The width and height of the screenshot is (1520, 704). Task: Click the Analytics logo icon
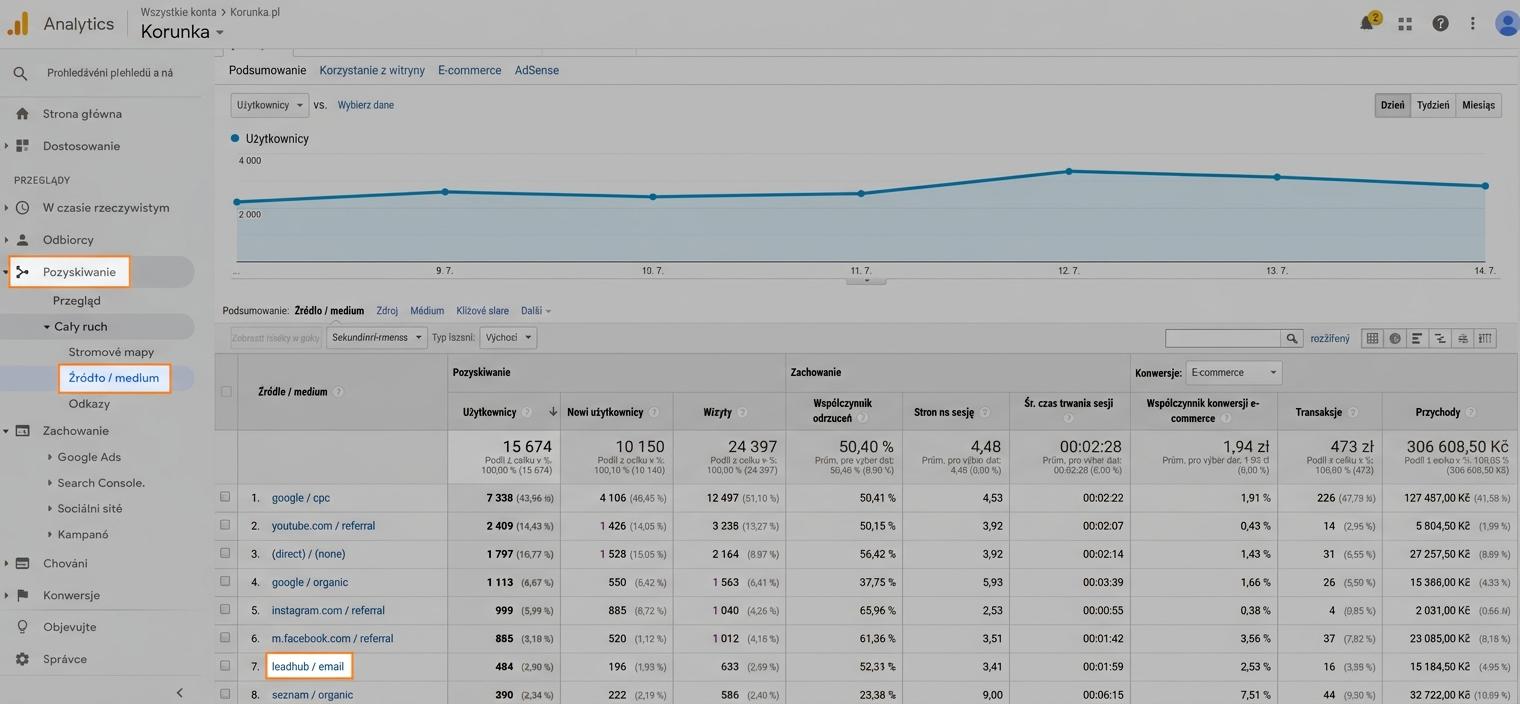coord(18,23)
